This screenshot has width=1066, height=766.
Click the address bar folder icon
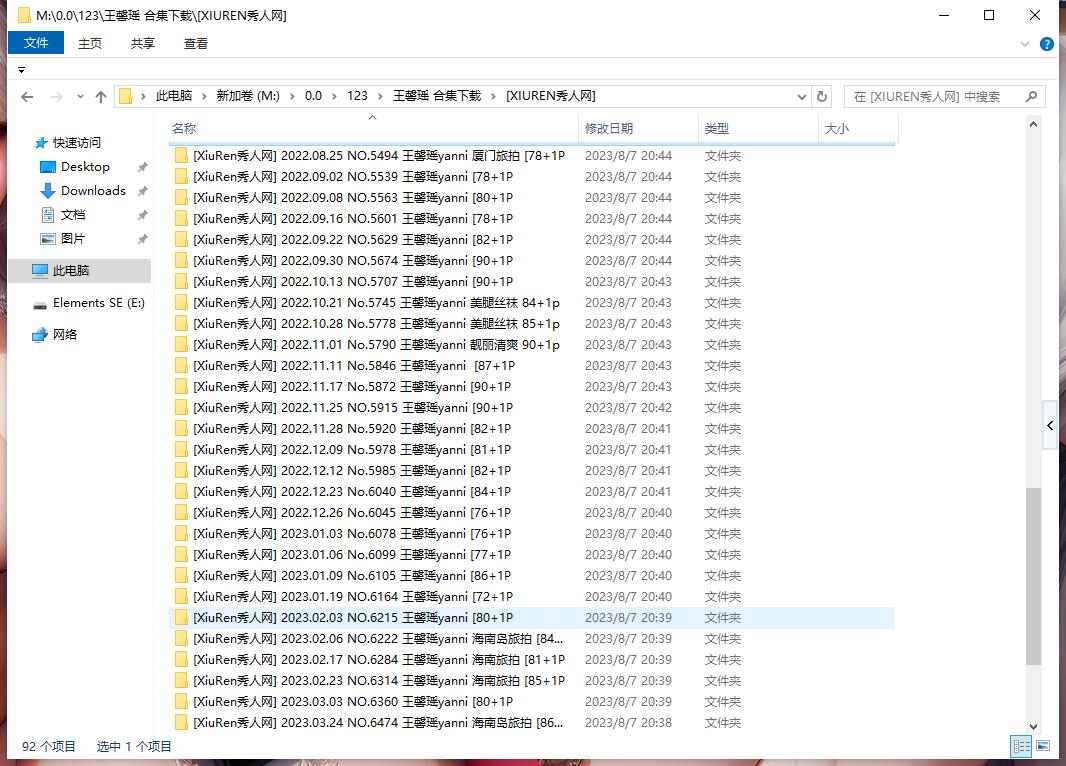point(126,97)
